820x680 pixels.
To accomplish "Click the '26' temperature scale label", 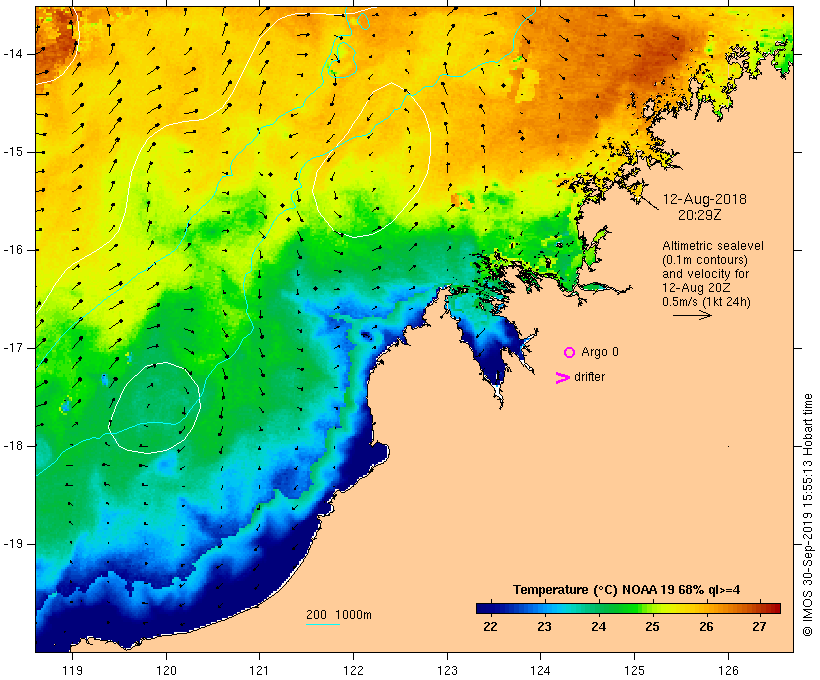I will pos(706,627).
